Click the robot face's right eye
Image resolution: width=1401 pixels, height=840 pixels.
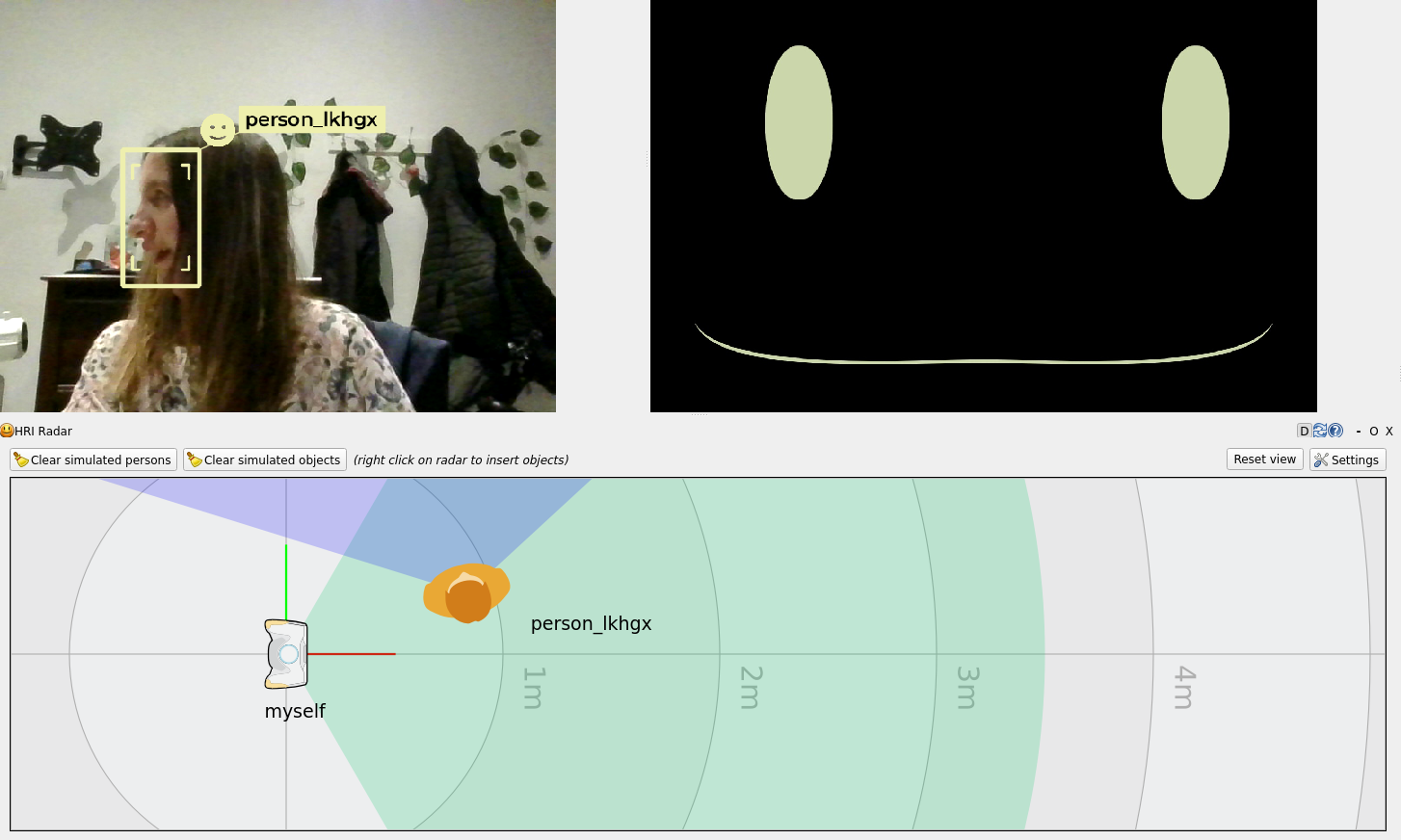coord(1196,122)
